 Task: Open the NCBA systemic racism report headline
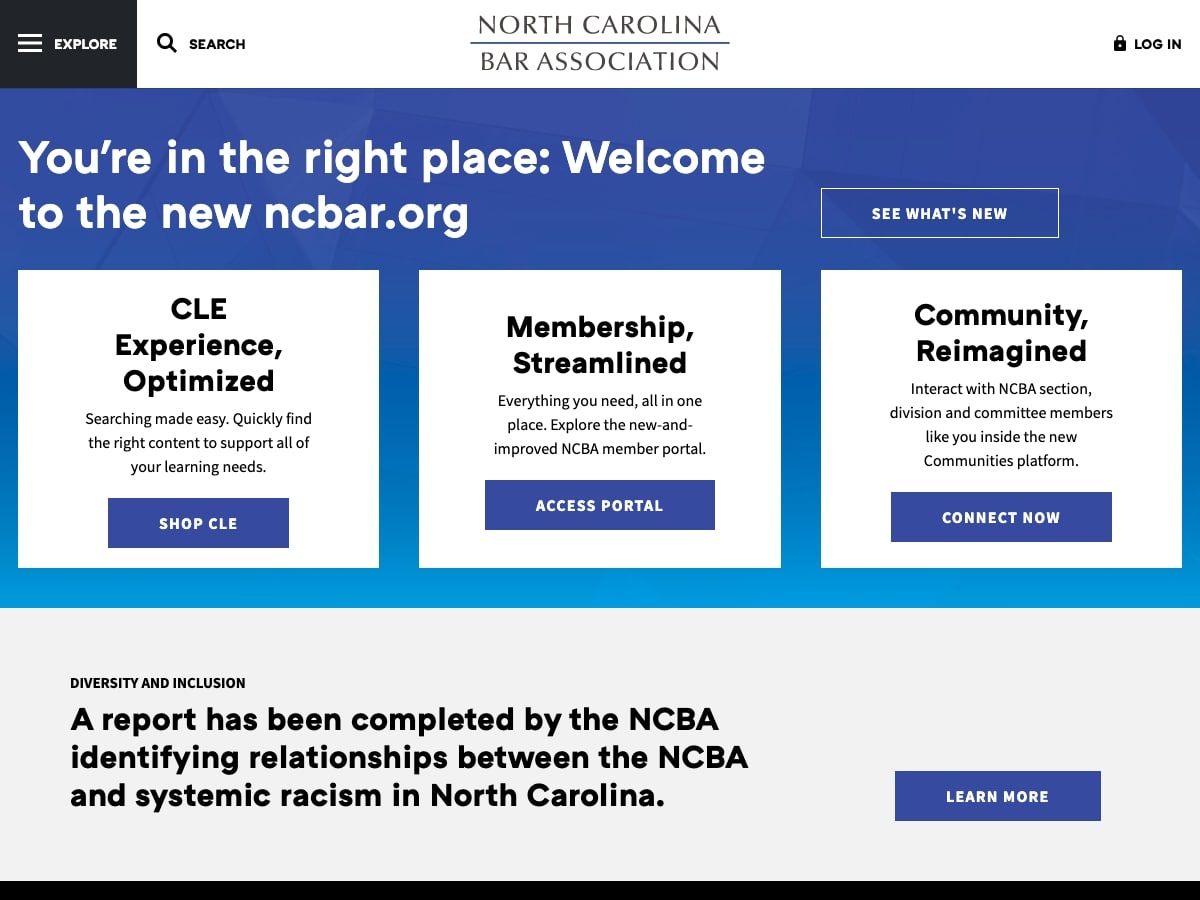coord(409,758)
